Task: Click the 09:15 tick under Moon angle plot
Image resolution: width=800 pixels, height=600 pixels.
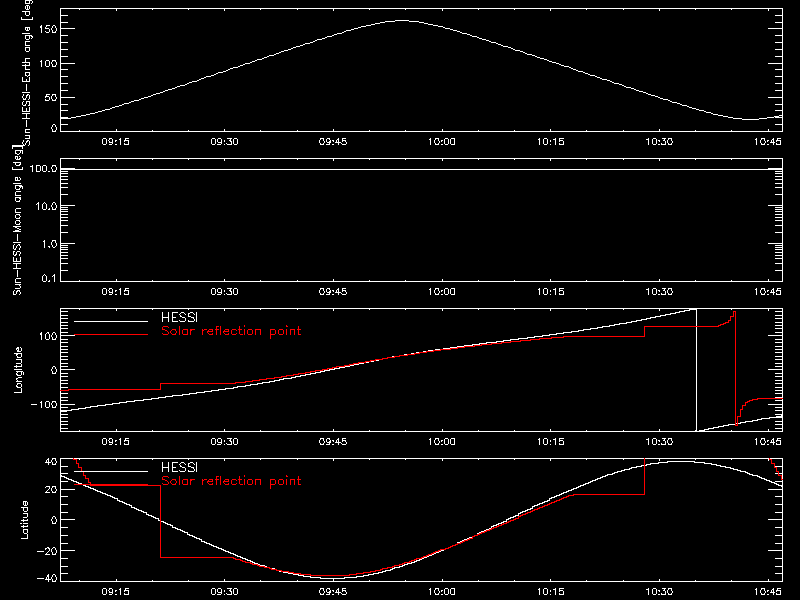Action: [115, 291]
